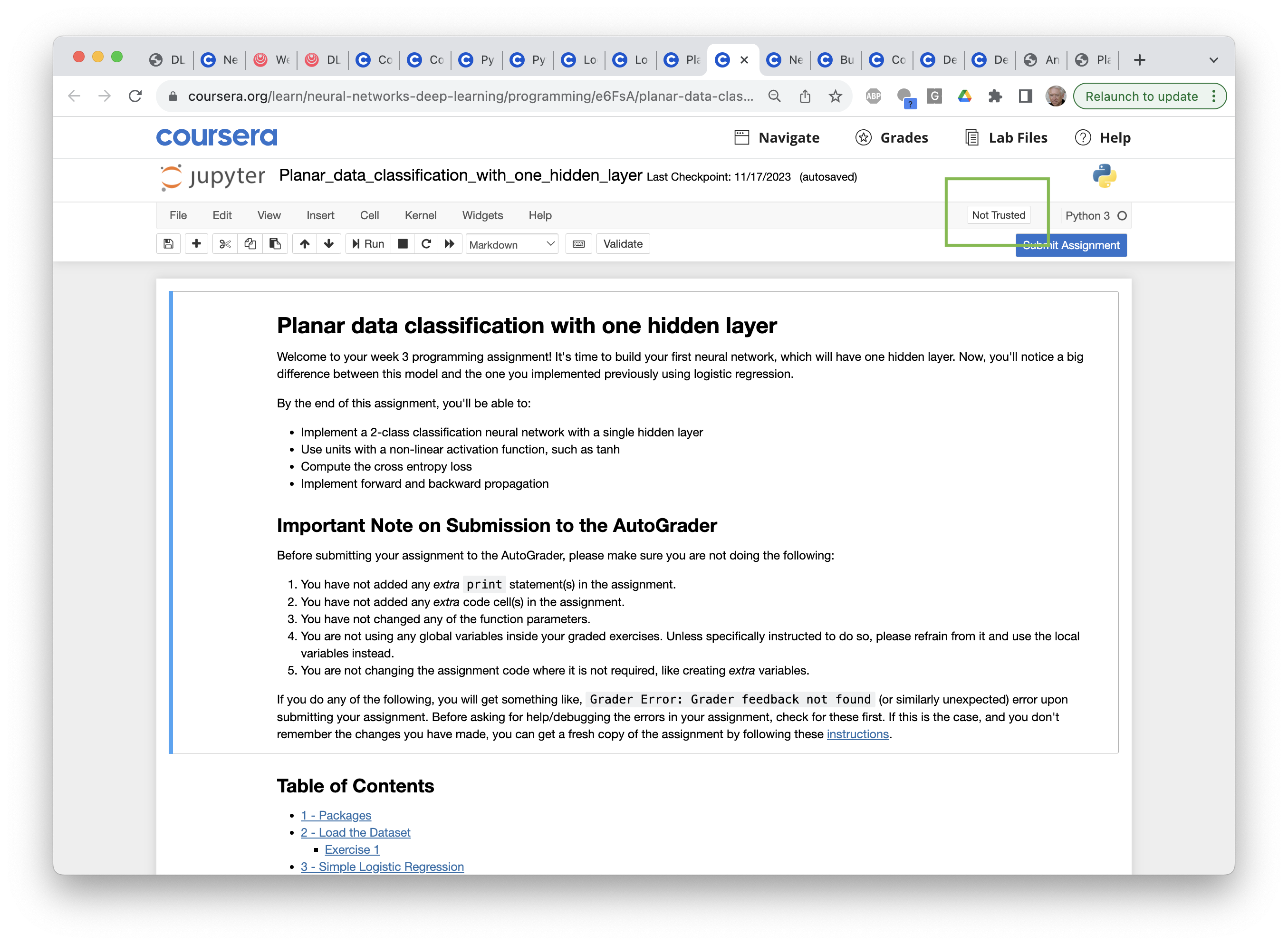Restart and run all with the fast-forward icon

[x=450, y=244]
